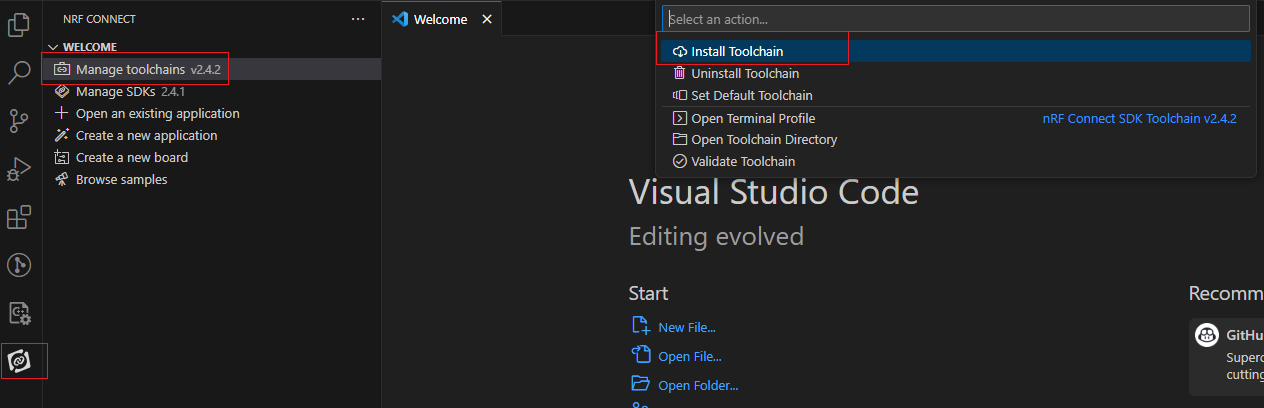Screen dimensions: 1264x408
Task: Close the Welcome tab
Action: [x=487, y=19]
